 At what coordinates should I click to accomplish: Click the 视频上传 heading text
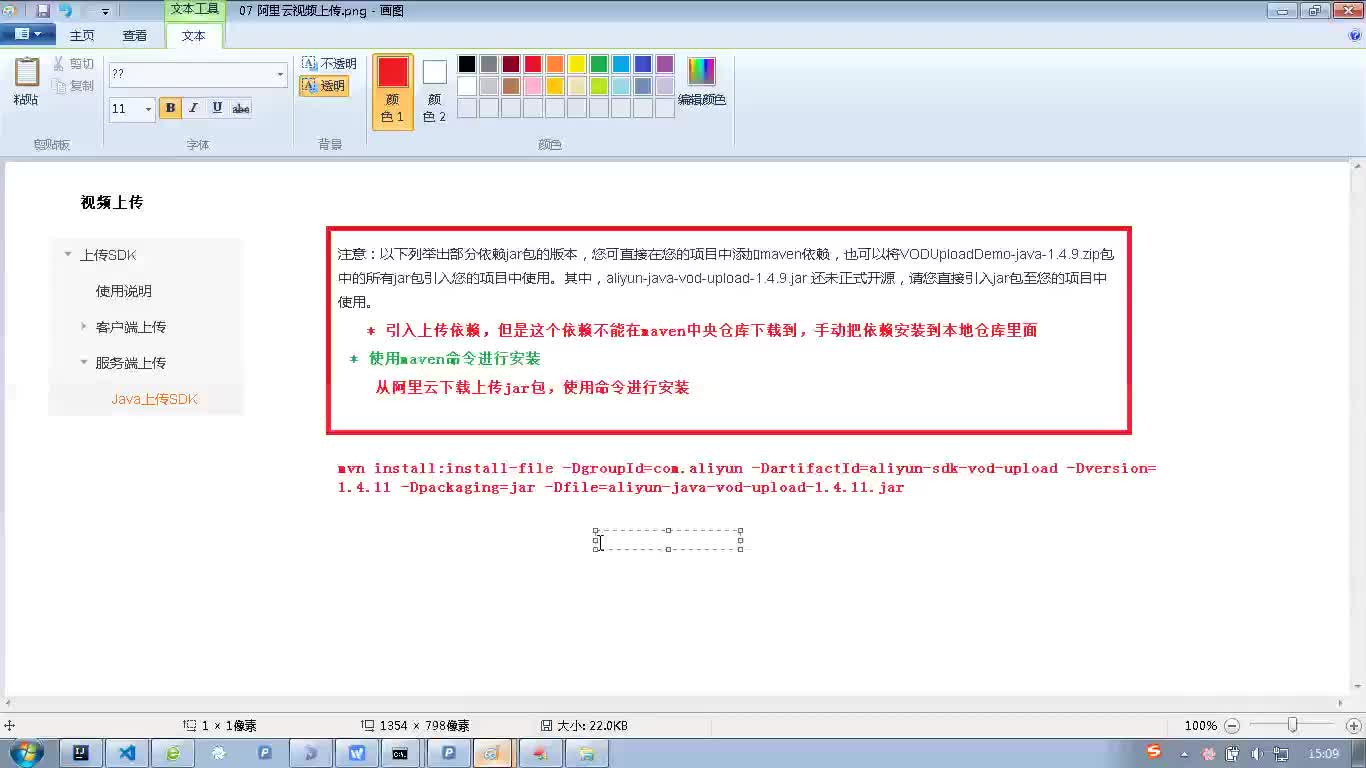click(112, 202)
